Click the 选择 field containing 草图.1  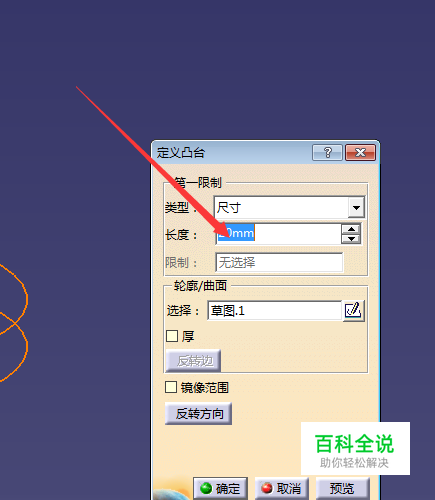coord(275,311)
